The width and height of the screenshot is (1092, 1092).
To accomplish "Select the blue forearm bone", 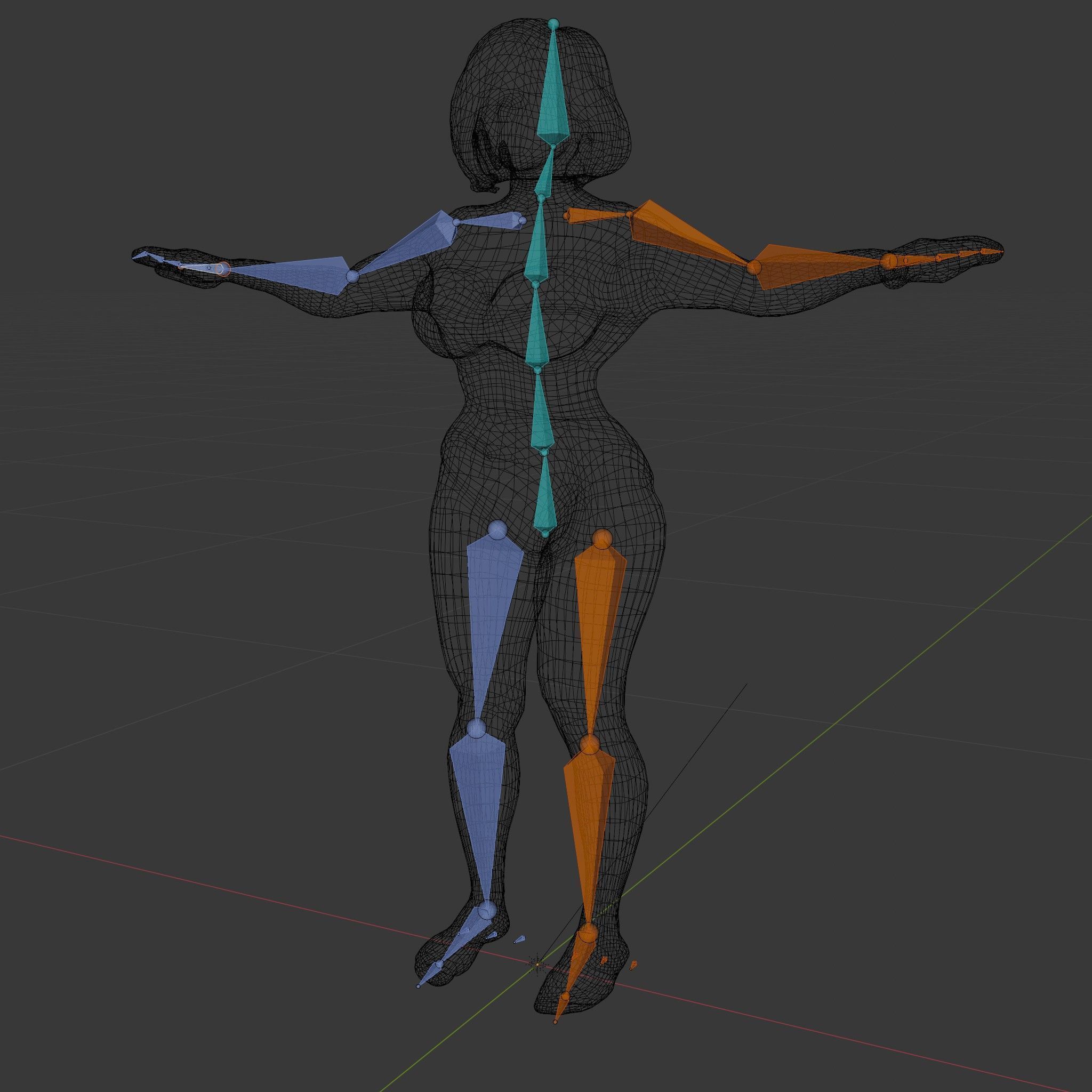I will pos(294,274).
